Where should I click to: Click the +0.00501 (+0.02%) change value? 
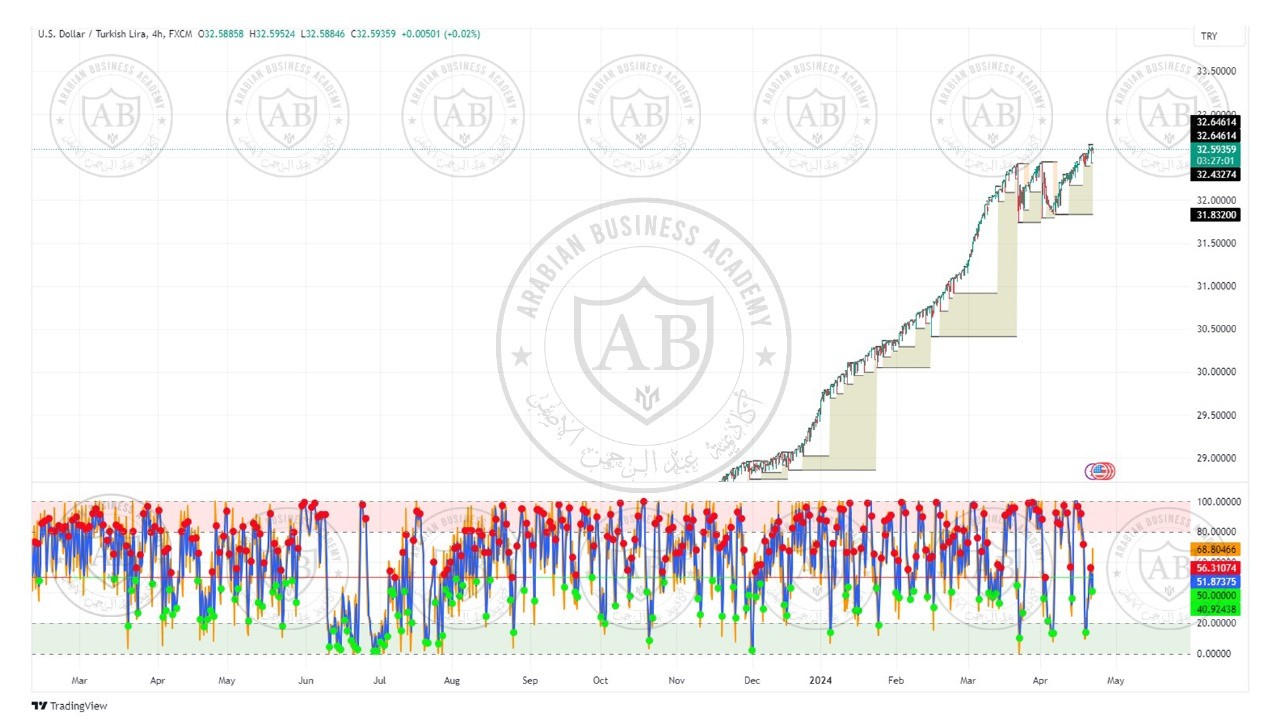(x=441, y=34)
